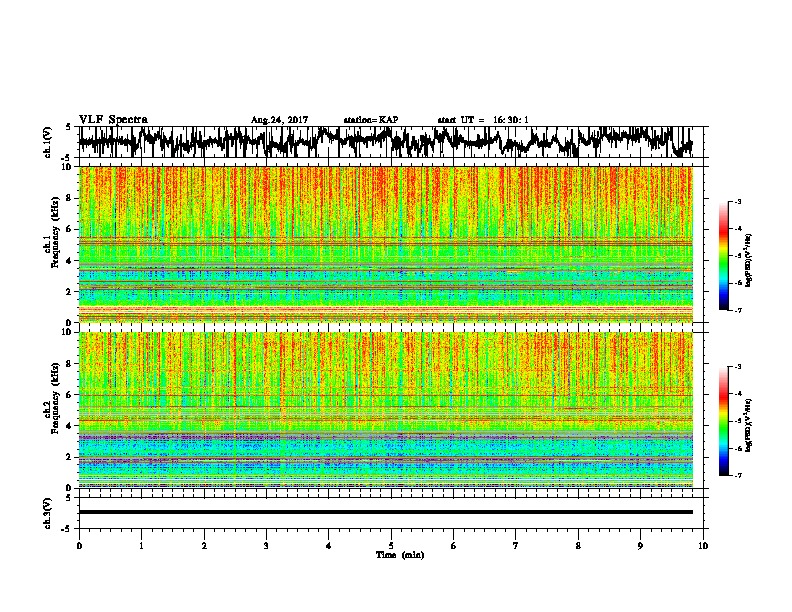
Task: Click the "3" tick on the time axis
Action: coord(266,546)
